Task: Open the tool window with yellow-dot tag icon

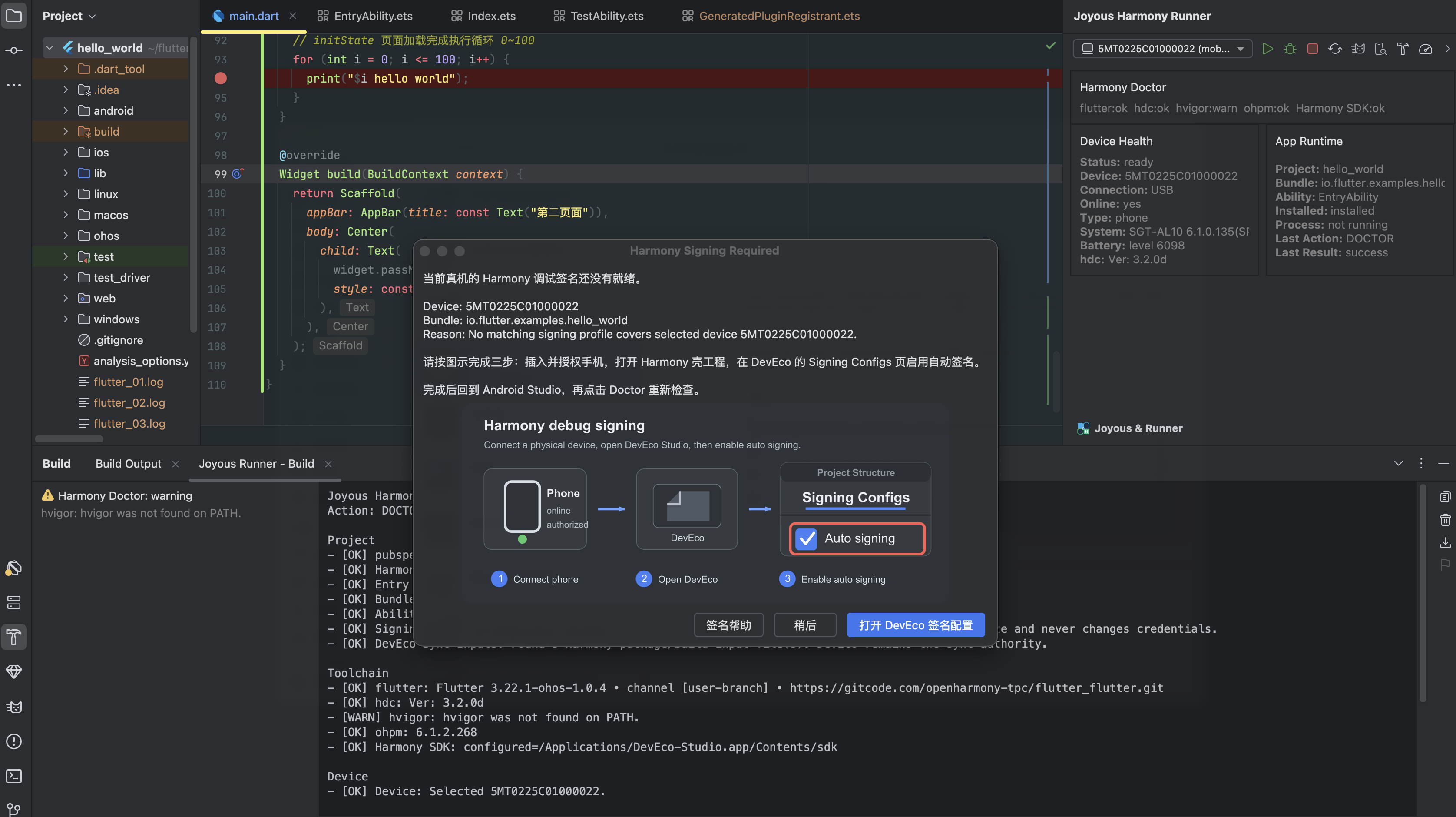Action: pos(14,568)
